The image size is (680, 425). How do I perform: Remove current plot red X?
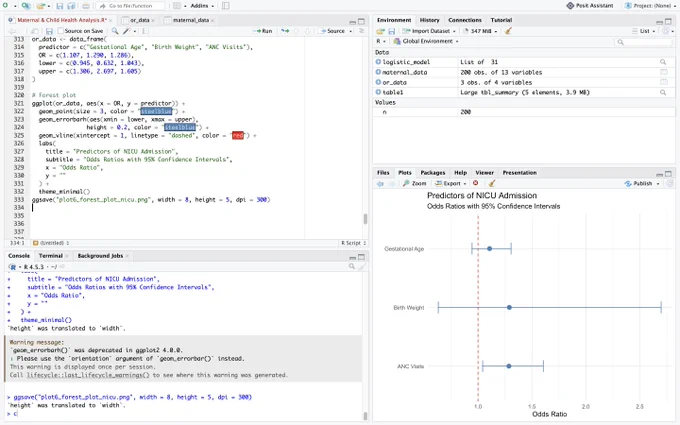click(475, 183)
